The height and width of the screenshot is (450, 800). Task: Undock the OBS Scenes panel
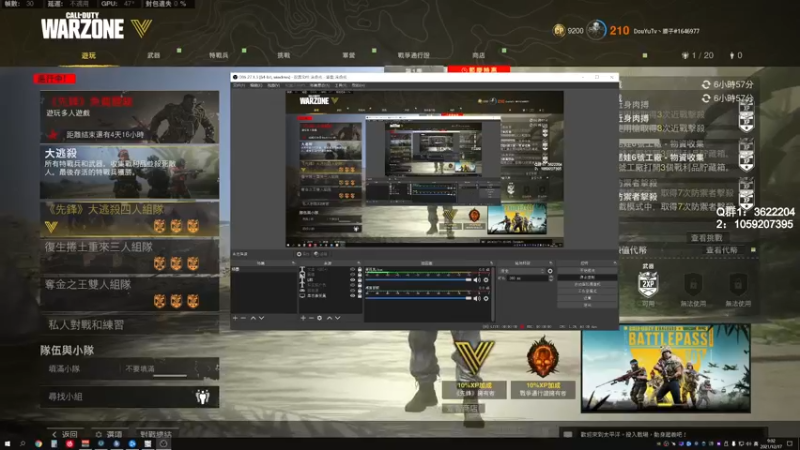click(x=293, y=263)
